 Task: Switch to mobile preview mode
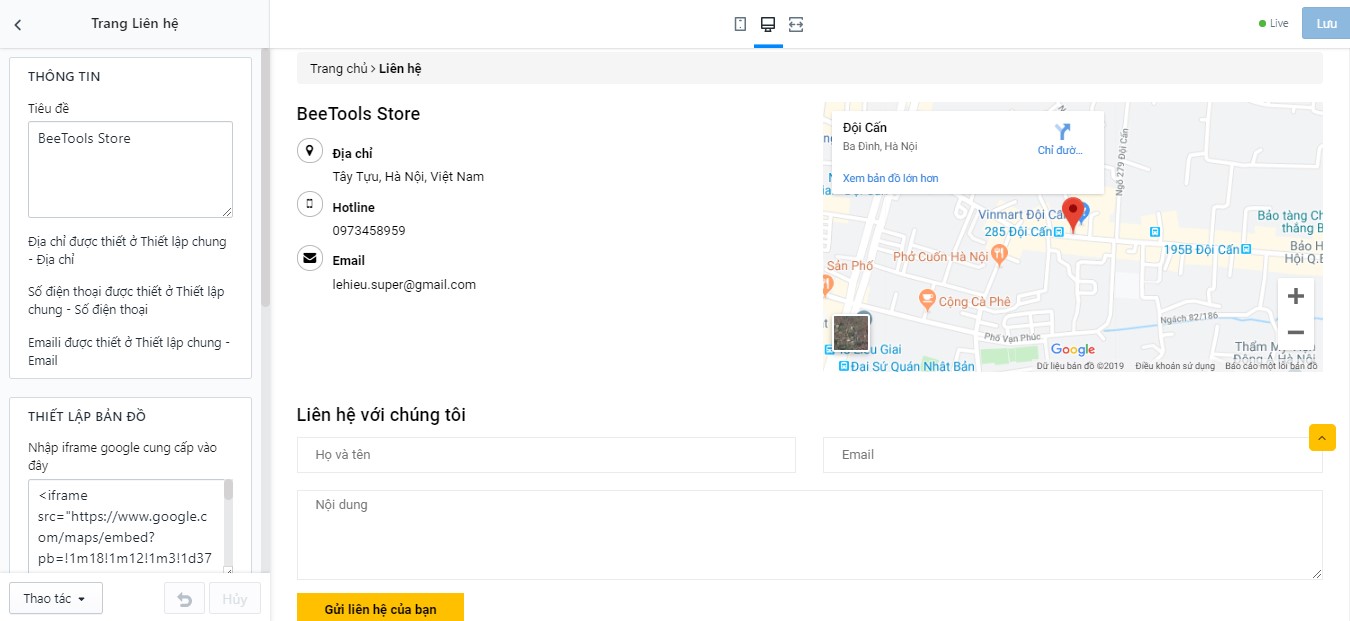(740, 24)
